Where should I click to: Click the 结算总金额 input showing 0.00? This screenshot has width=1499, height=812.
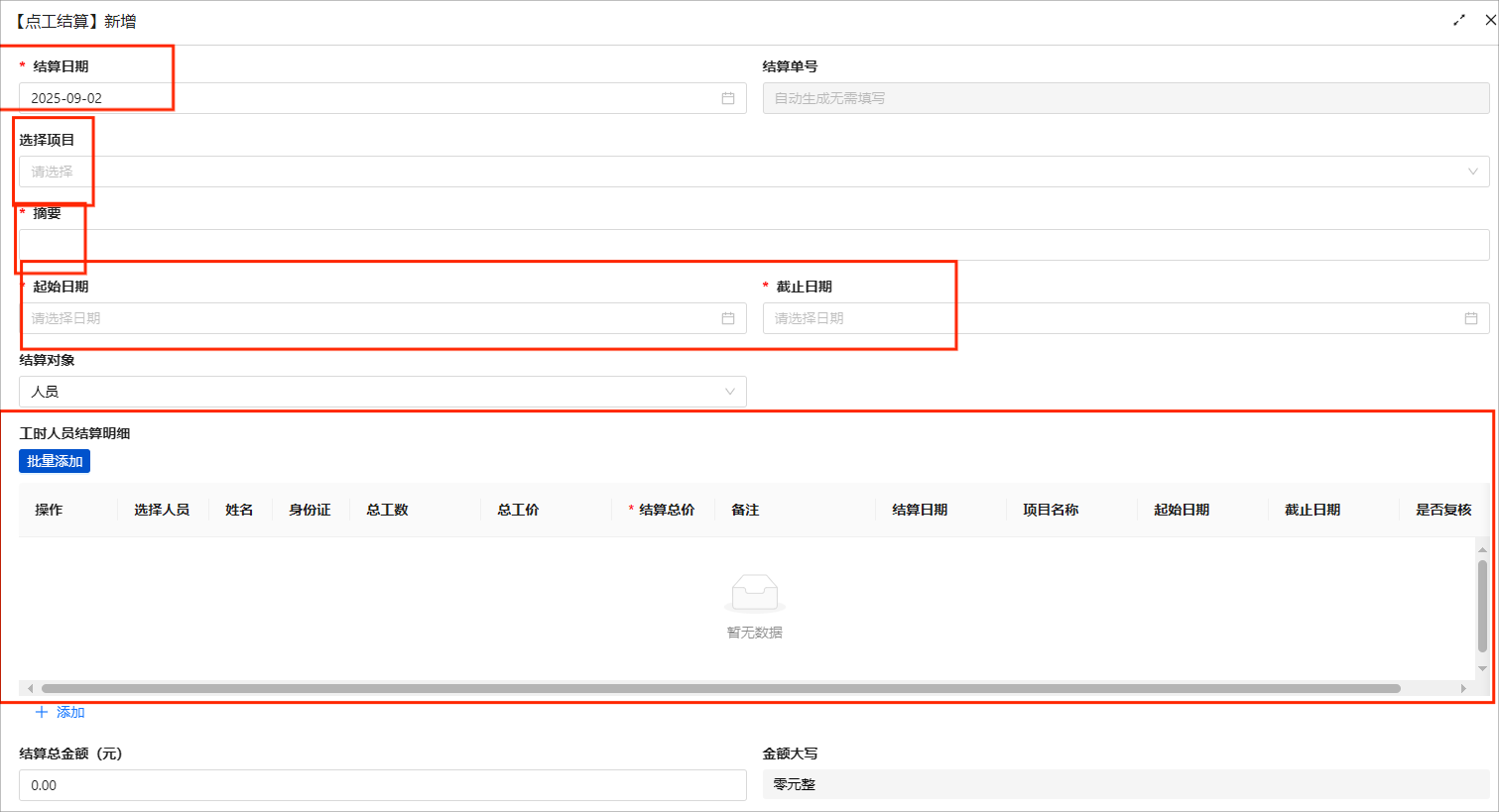click(382, 785)
